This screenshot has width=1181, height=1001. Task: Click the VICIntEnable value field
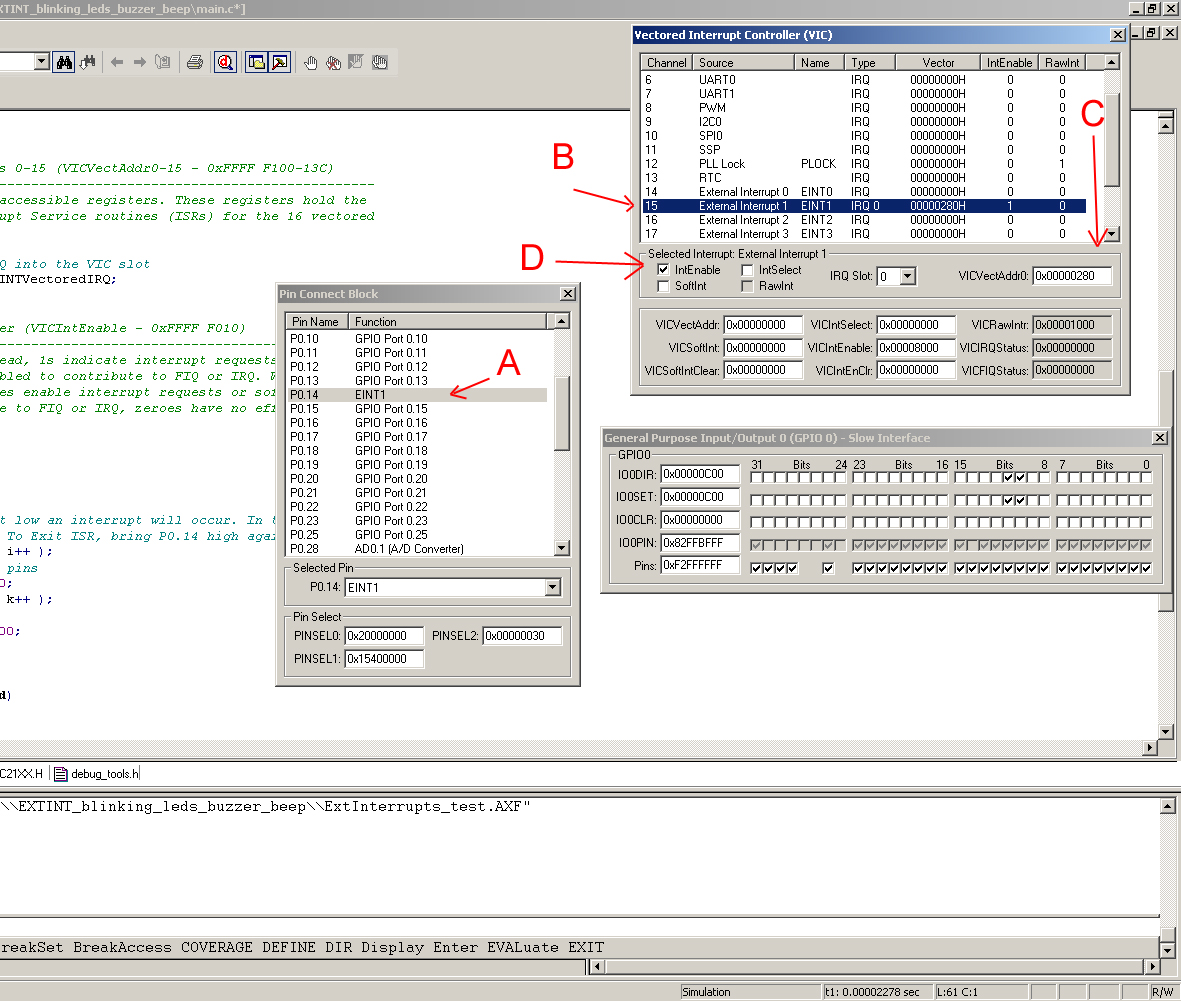tap(915, 348)
